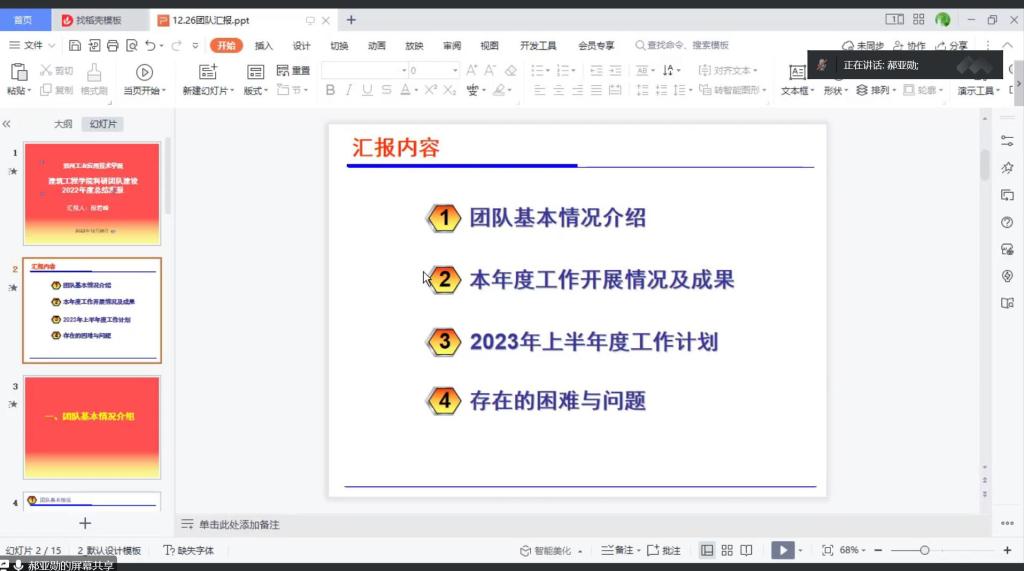
Task: Increase font size with larger A icon
Action: pyautogui.click(x=472, y=70)
